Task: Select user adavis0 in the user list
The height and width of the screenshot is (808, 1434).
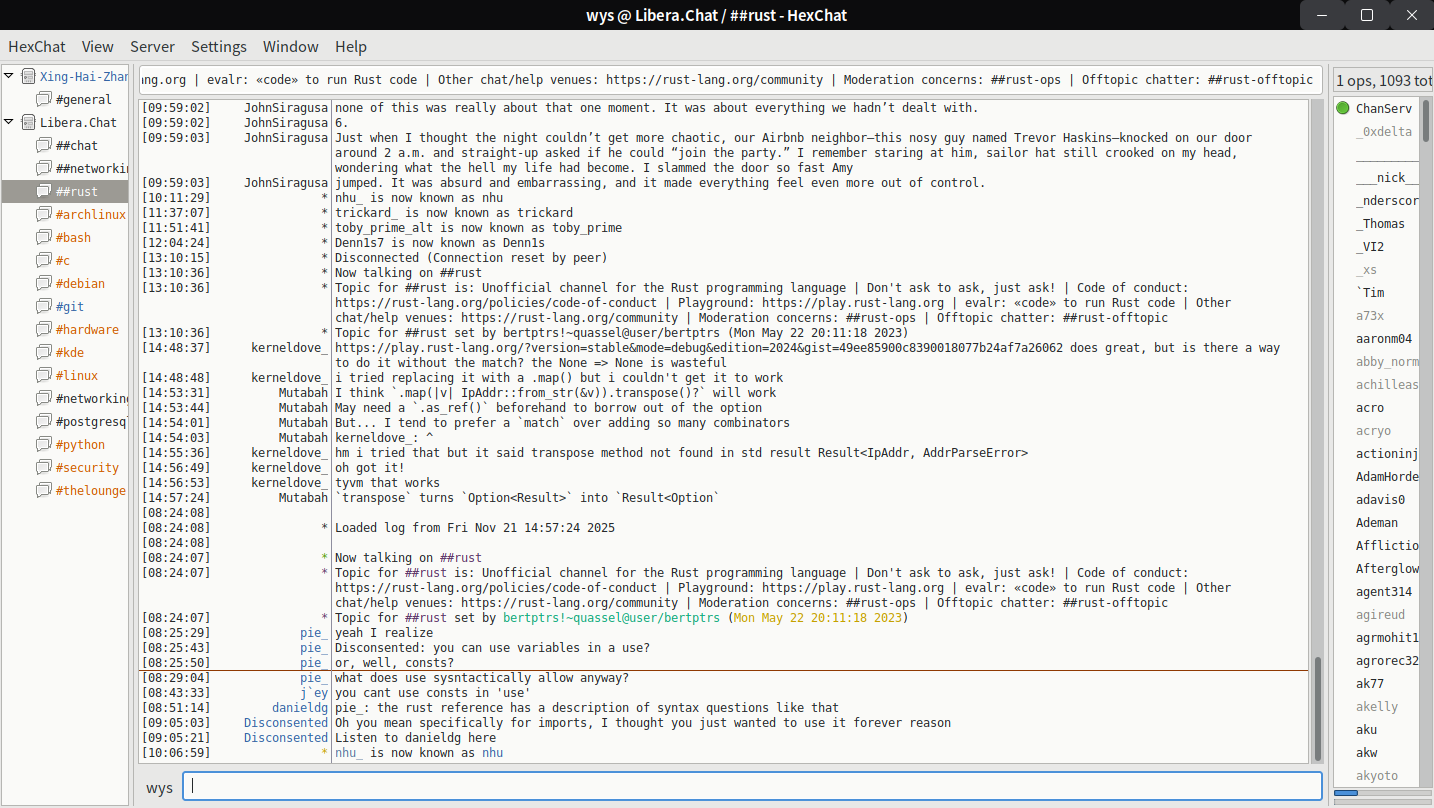Action: click(x=1380, y=499)
